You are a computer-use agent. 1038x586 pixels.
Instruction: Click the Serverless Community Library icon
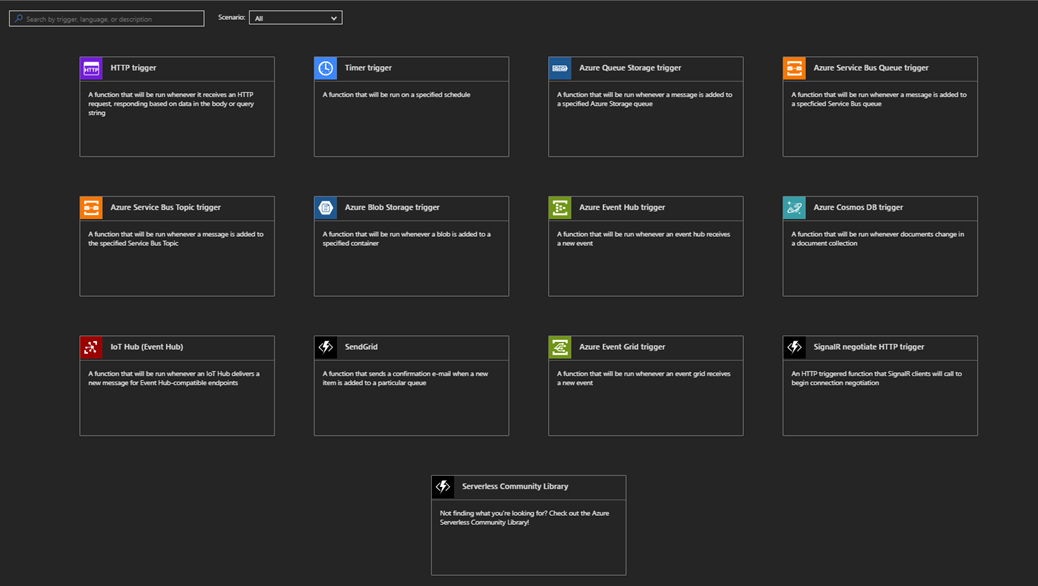[x=443, y=487]
